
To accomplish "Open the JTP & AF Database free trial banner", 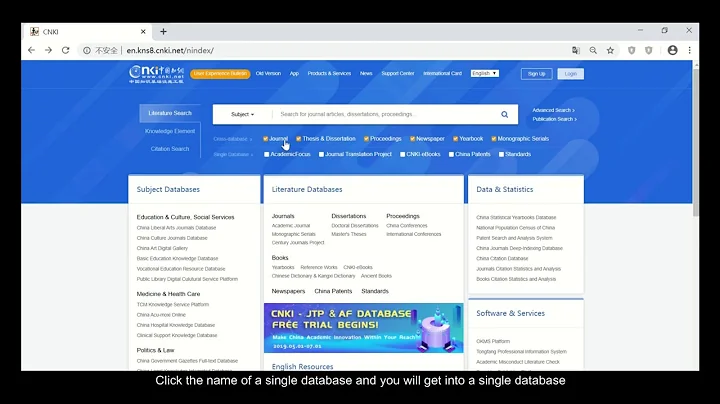I will (x=364, y=328).
